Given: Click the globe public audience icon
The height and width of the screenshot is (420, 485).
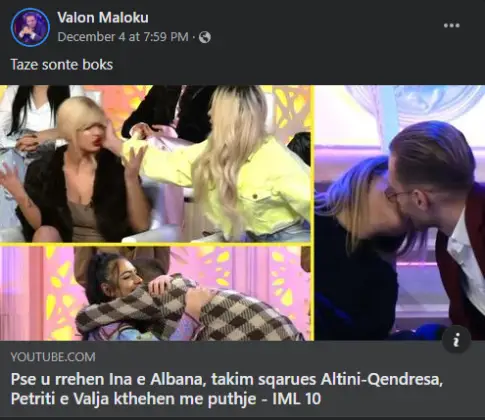Looking at the screenshot, I should point(205,37).
